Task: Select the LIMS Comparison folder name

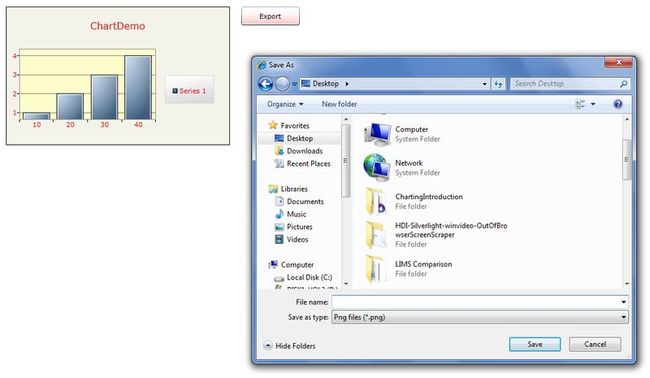Action: click(x=423, y=264)
